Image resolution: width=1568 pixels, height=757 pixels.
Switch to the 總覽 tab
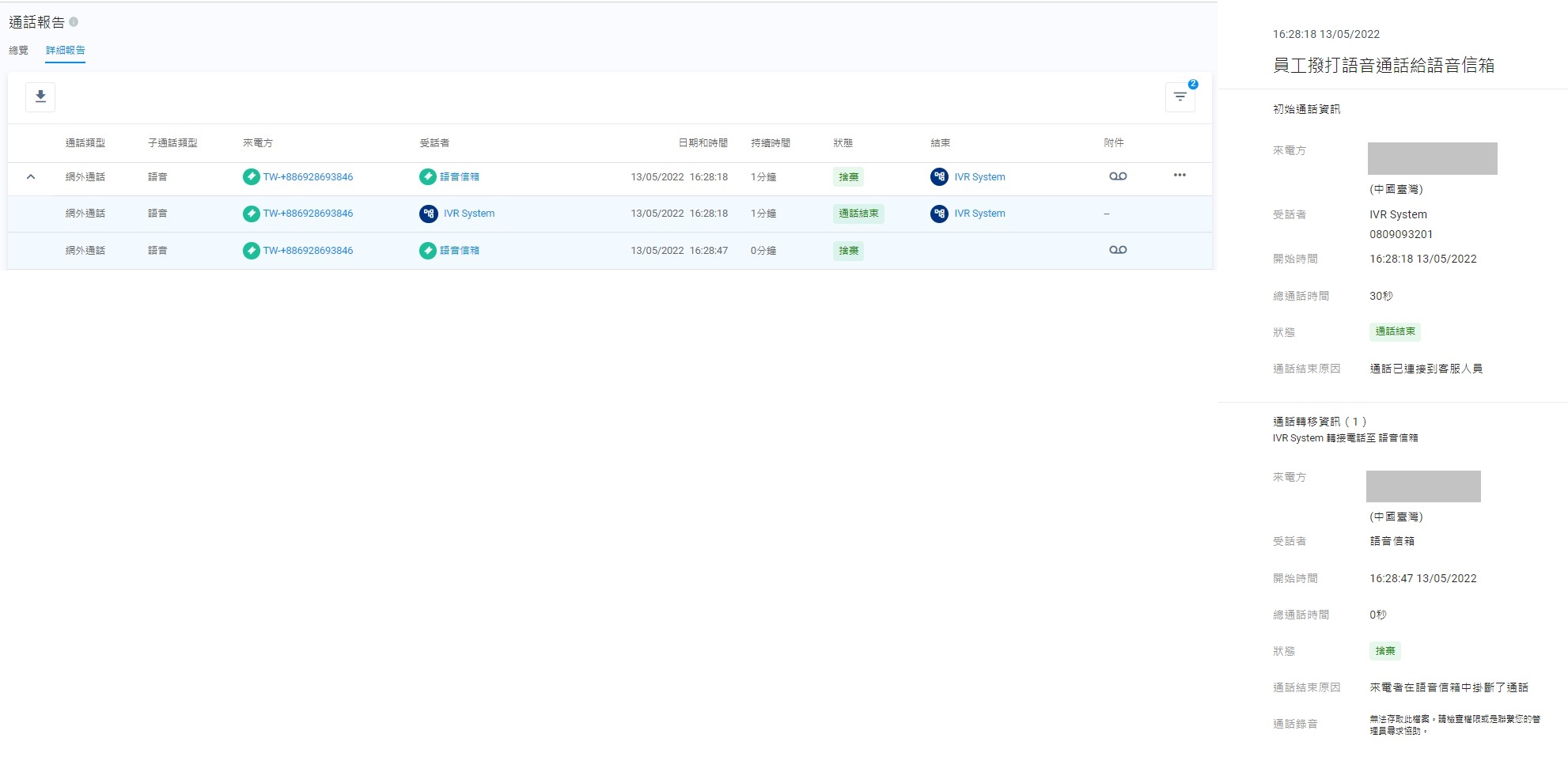(x=18, y=51)
